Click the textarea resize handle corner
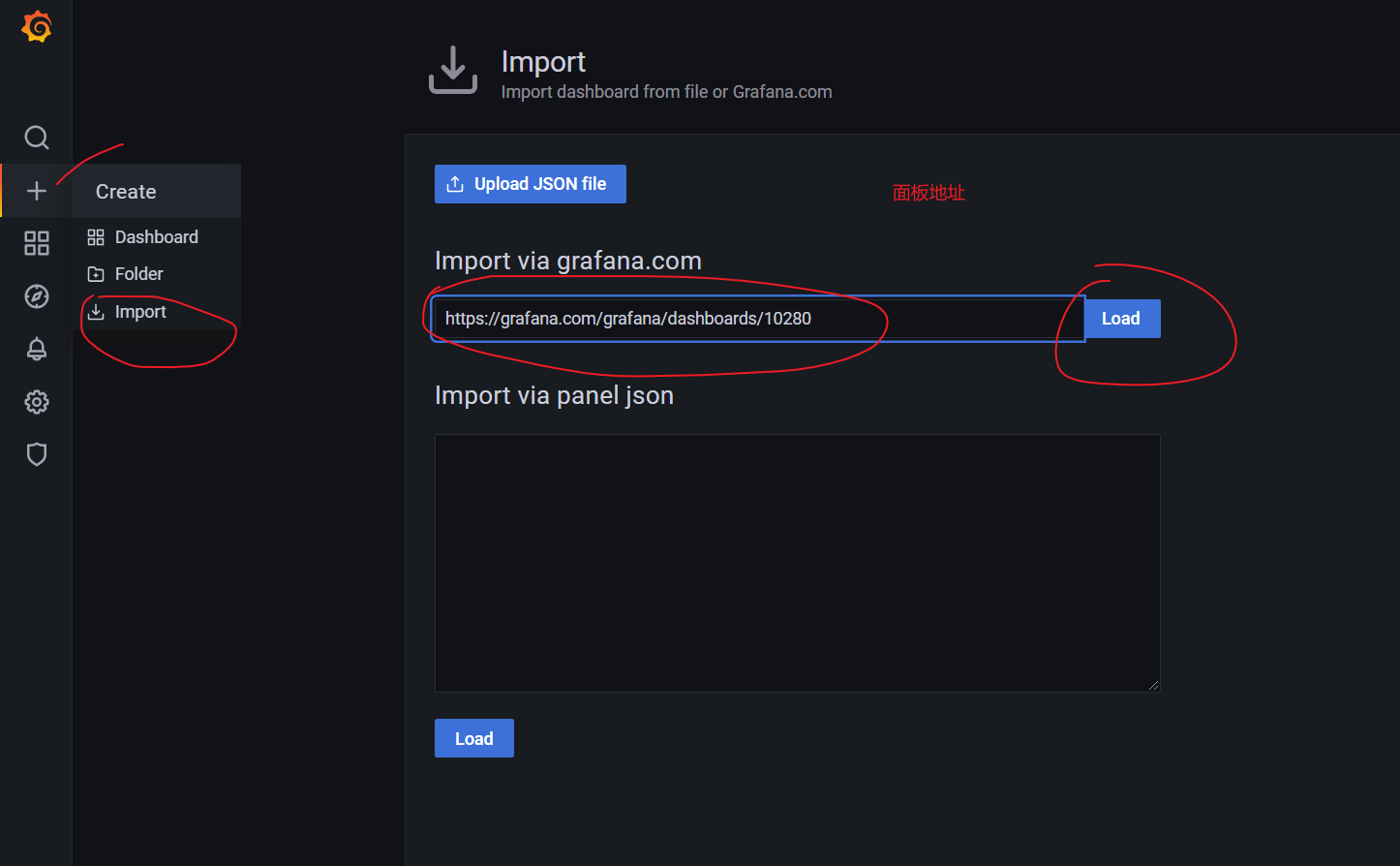Screen dimensions: 1400x866 (1154, 685)
